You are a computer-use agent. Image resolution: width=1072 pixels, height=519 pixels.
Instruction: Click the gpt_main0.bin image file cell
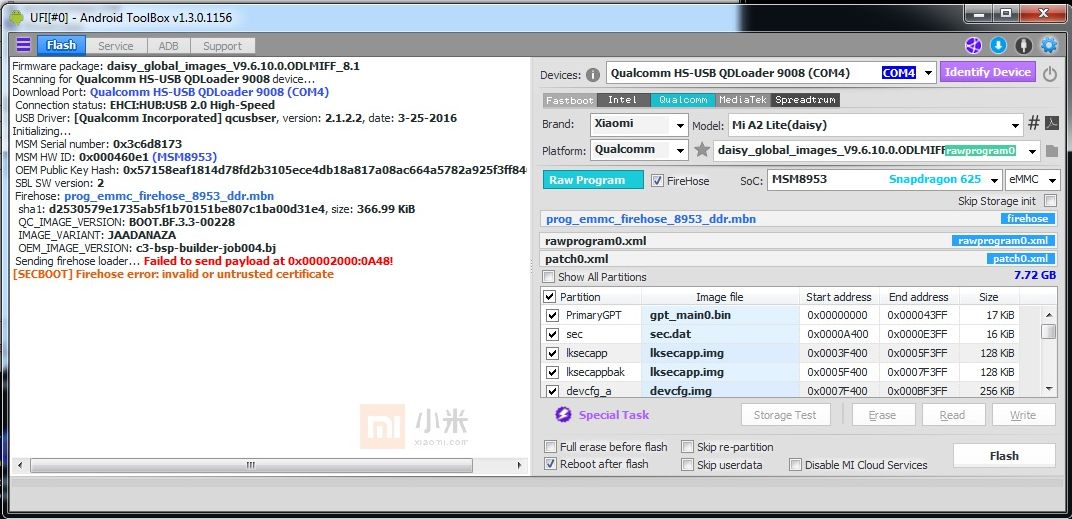pyautogui.click(x=720, y=315)
